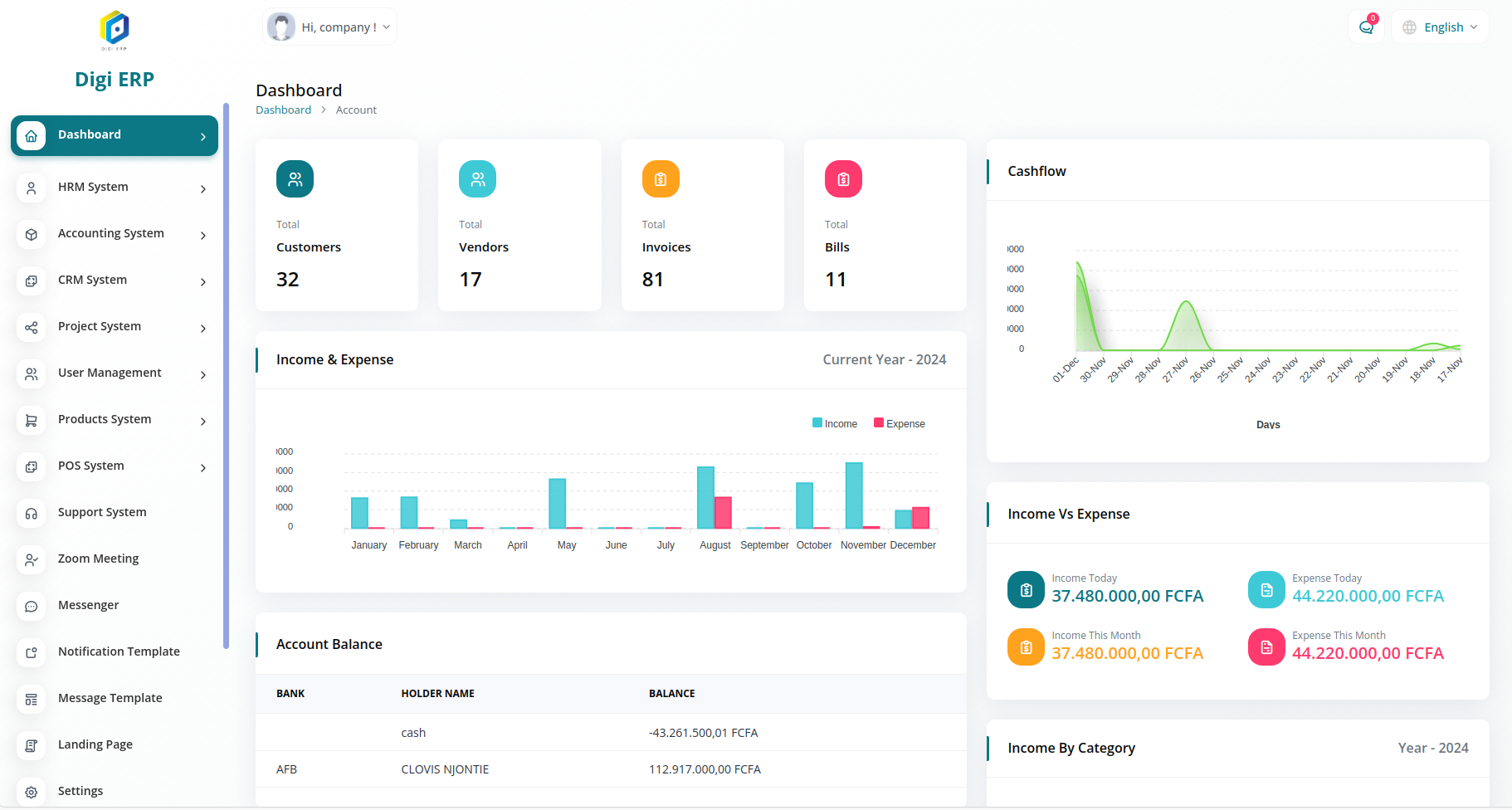Click the pink Total Bills icon

point(843,179)
